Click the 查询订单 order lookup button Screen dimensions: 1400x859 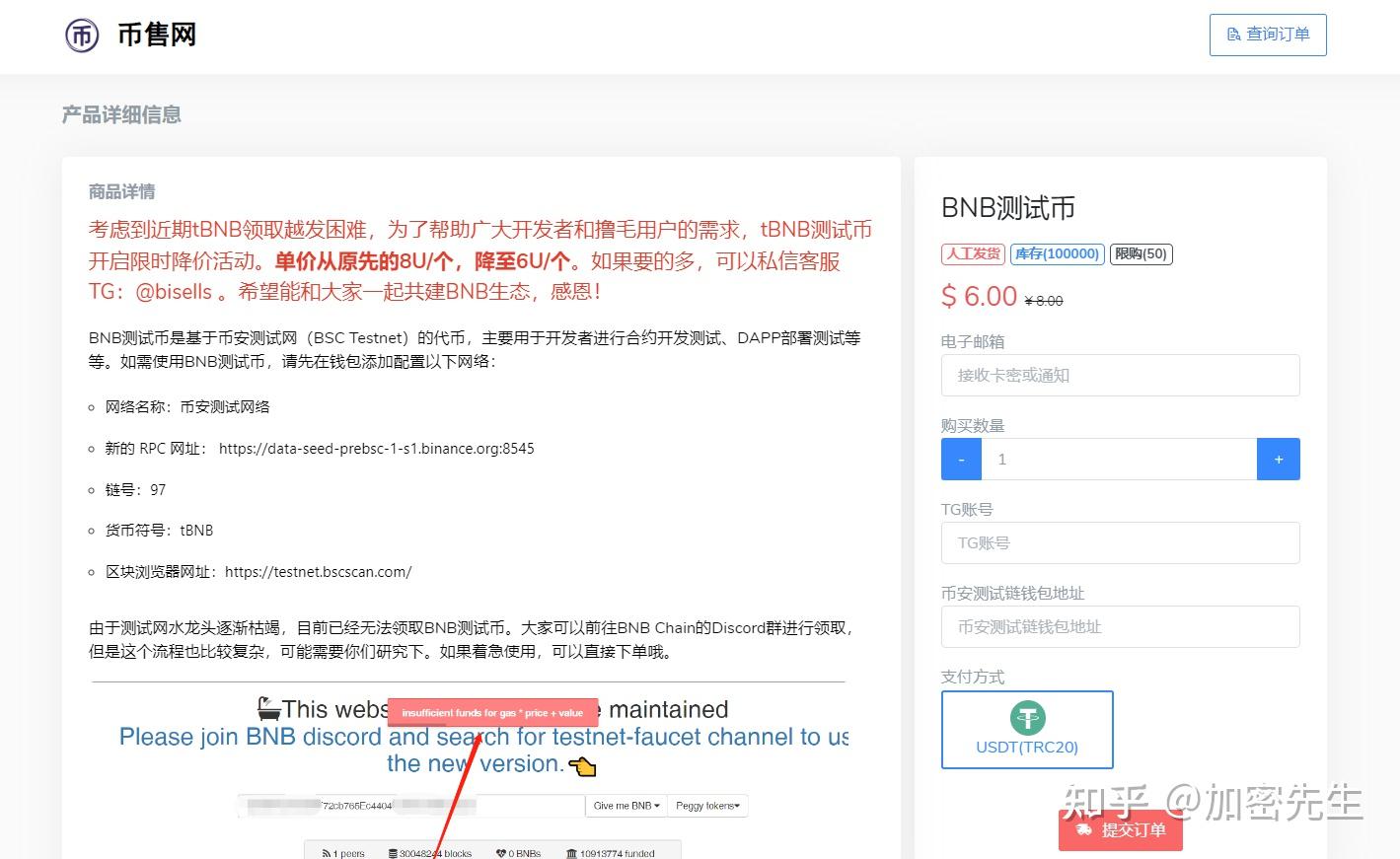(x=1267, y=34)
